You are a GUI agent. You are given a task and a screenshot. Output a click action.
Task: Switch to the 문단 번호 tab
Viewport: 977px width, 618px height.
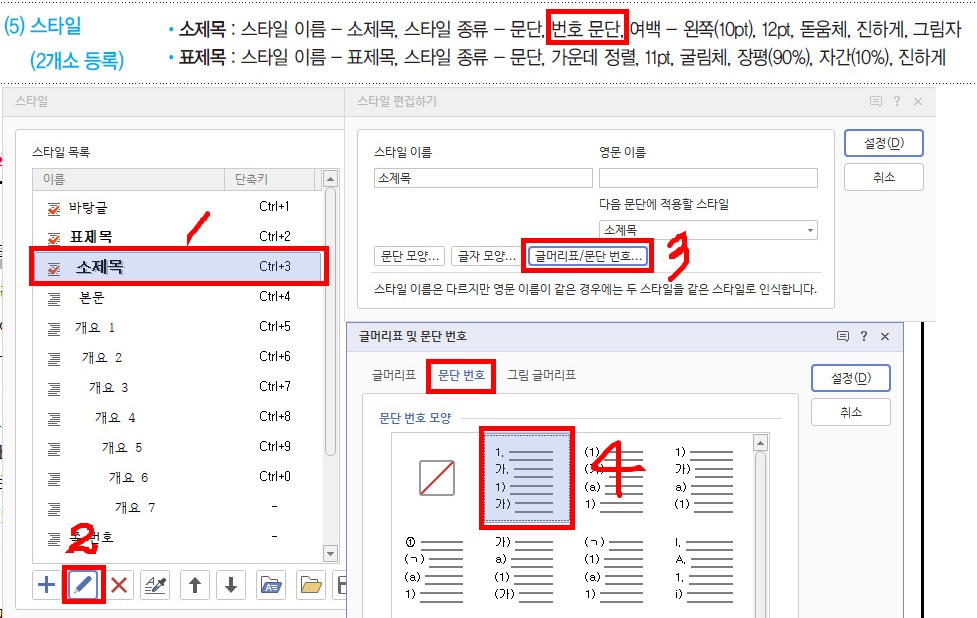pyautogui.click(x=461, y=375)
